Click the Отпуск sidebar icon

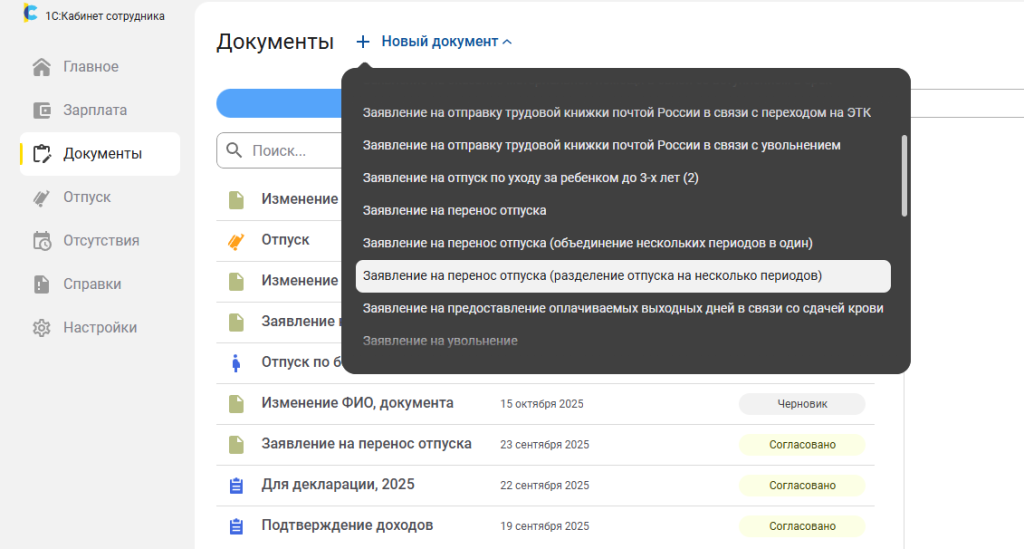(42, 197)
